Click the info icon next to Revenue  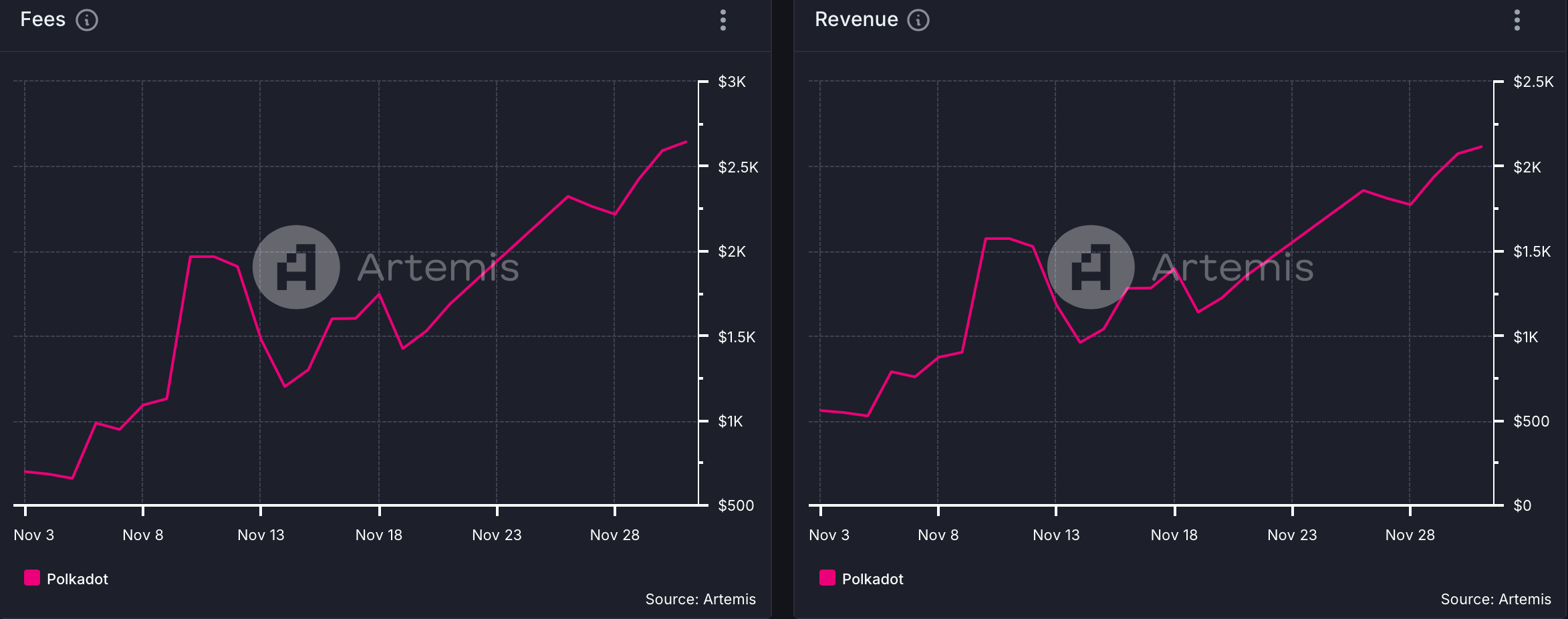click(918, 20)
